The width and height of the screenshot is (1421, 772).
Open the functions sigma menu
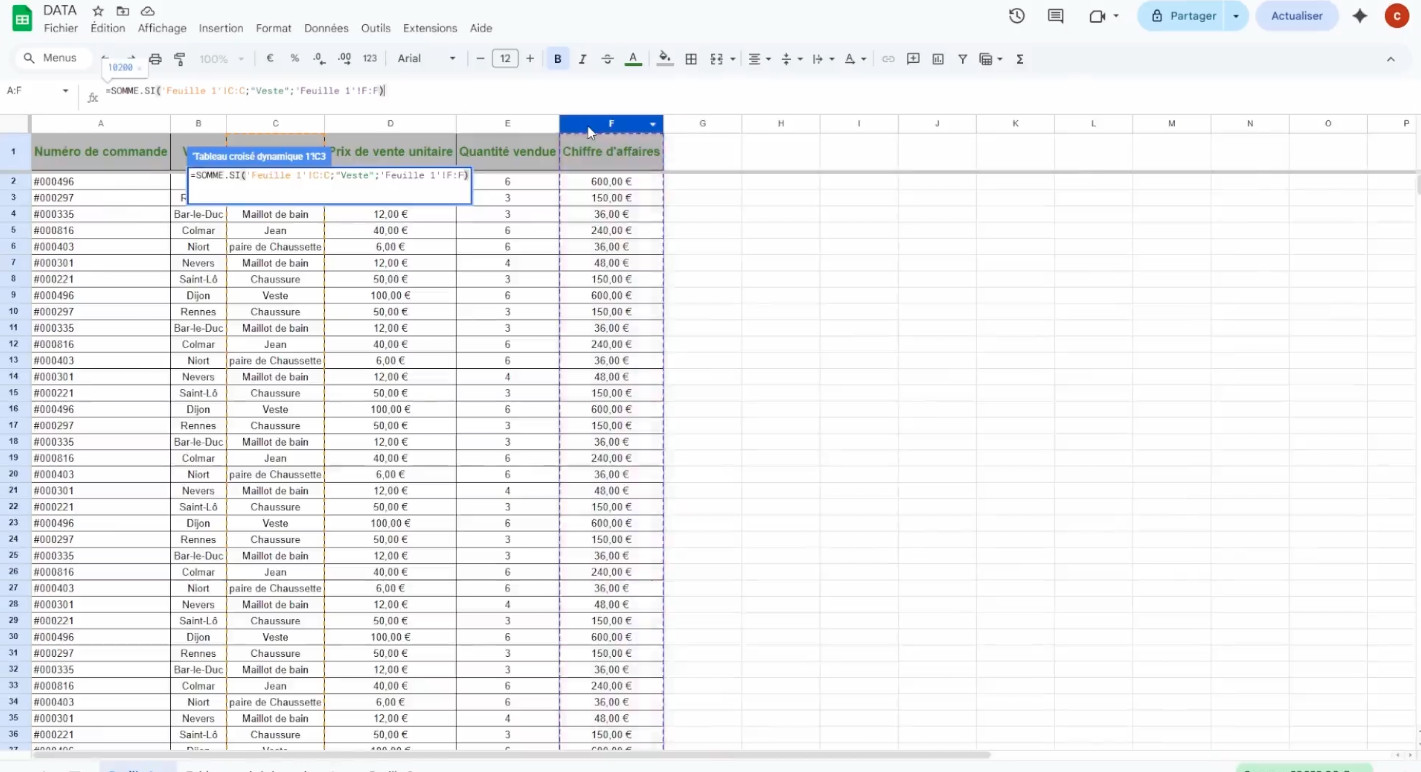[x=1020, y=59]
